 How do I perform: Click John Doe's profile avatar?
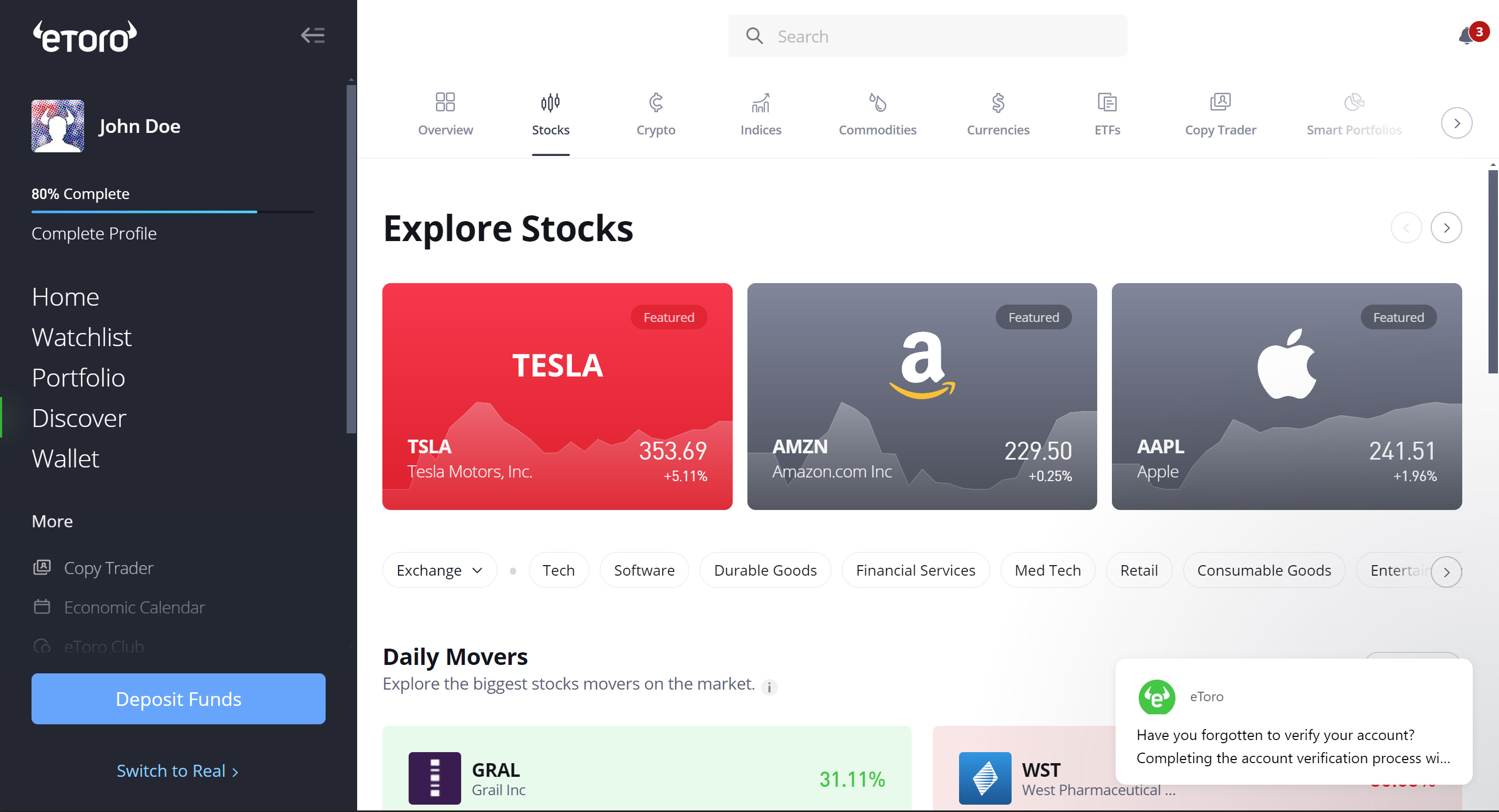coord(58,126)
